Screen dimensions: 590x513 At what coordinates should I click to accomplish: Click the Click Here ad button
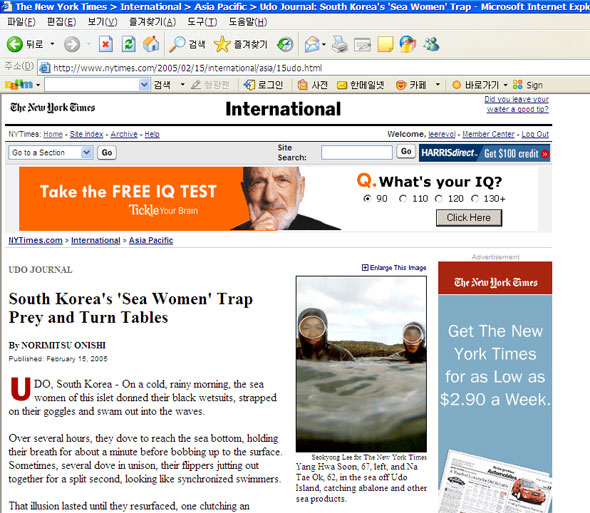click(x=468, y=218)
